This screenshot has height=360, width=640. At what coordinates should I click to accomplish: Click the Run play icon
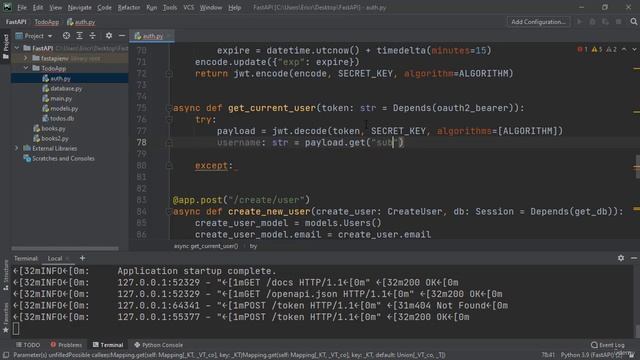tap(579, 22)
